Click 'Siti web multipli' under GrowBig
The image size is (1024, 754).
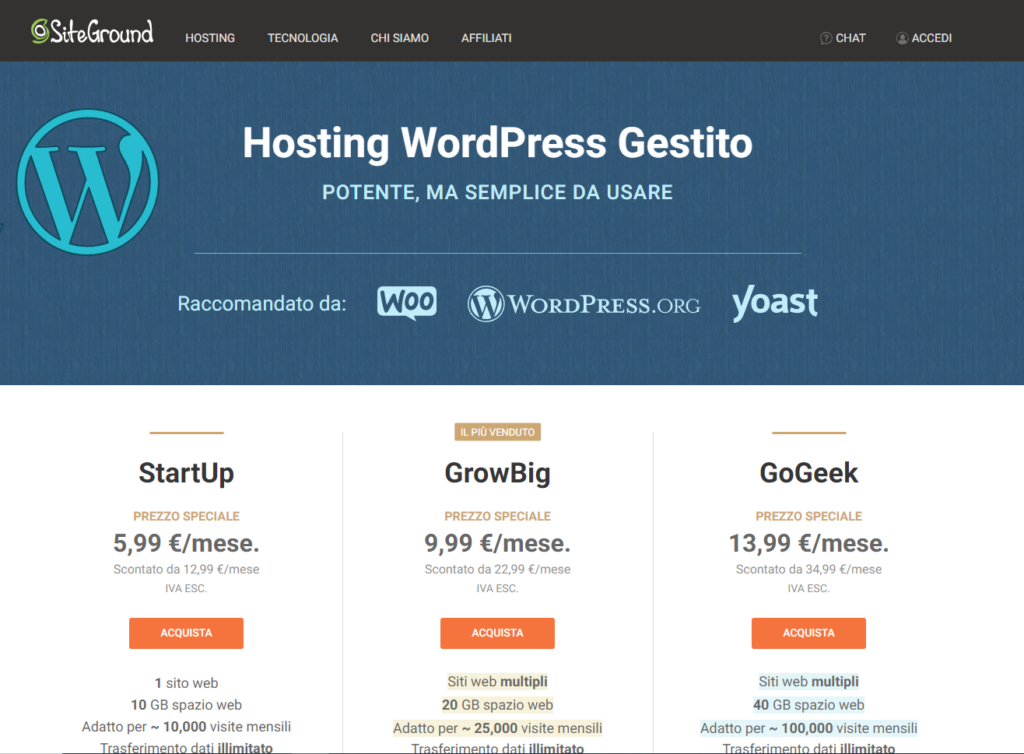498,682
